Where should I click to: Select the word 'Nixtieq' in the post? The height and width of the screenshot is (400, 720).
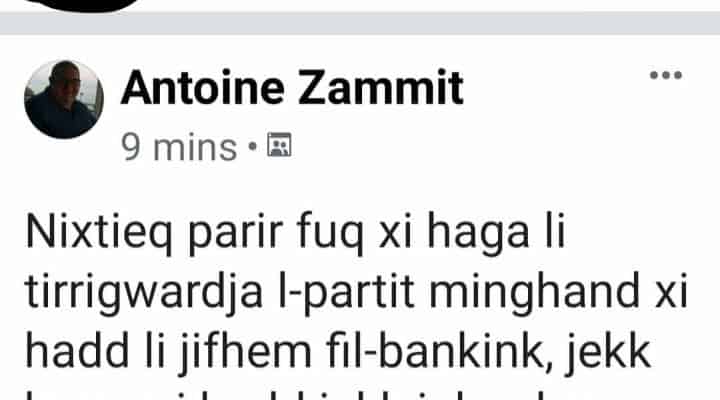point(99,233)
